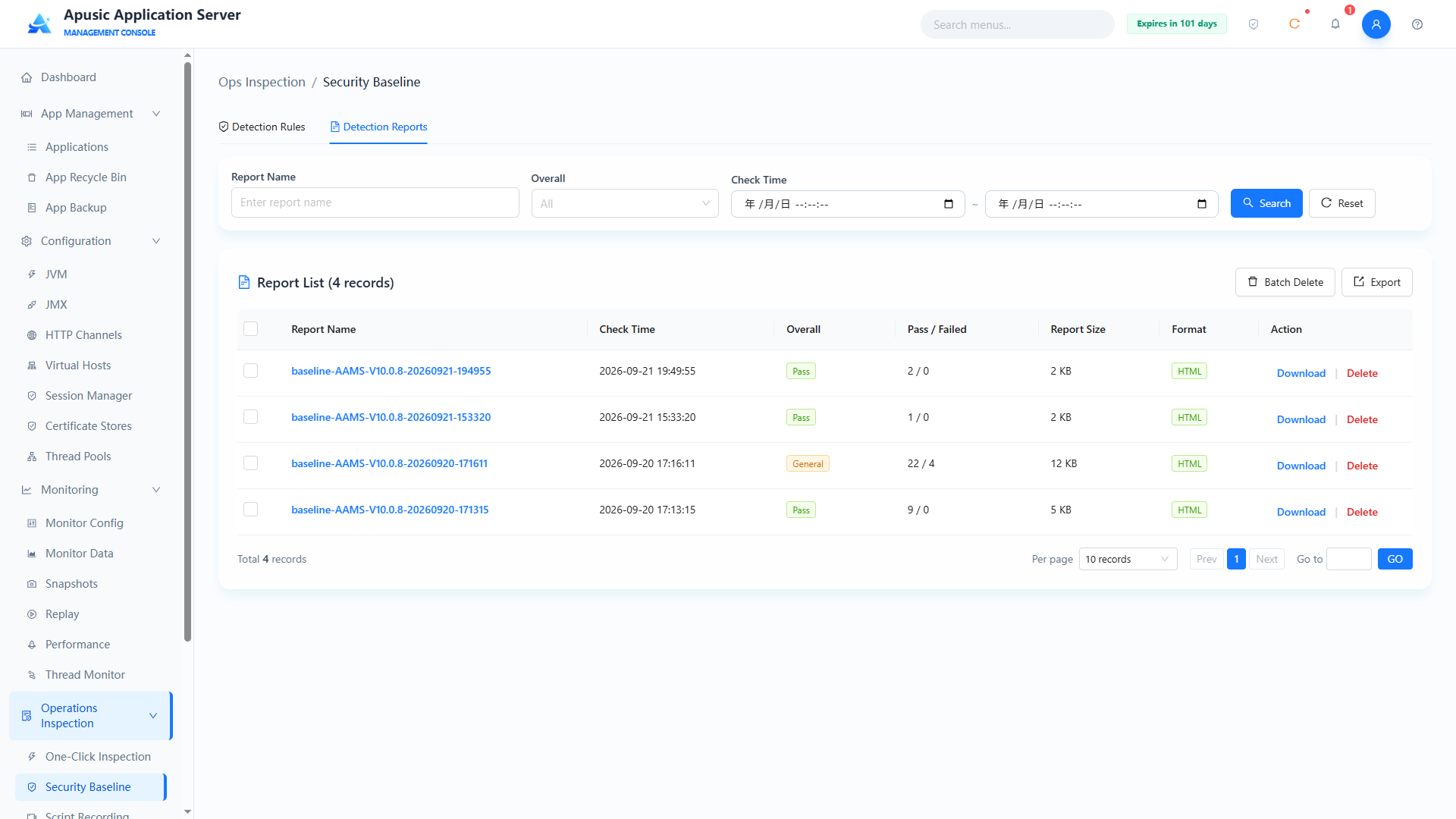Click the Apusic logo icon

click(39, 24)
